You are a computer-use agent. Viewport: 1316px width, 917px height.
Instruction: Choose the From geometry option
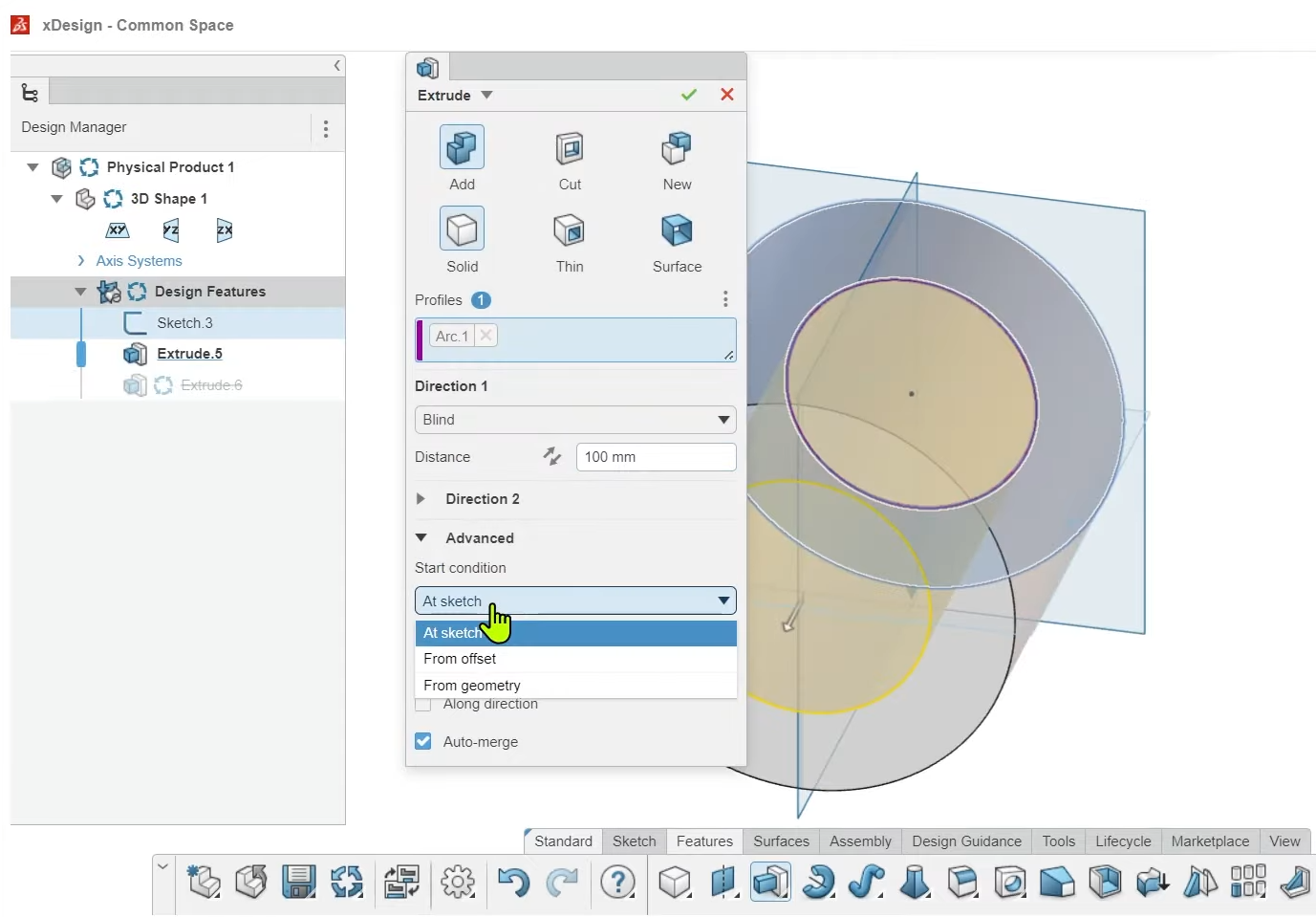[x=575, y=685]
